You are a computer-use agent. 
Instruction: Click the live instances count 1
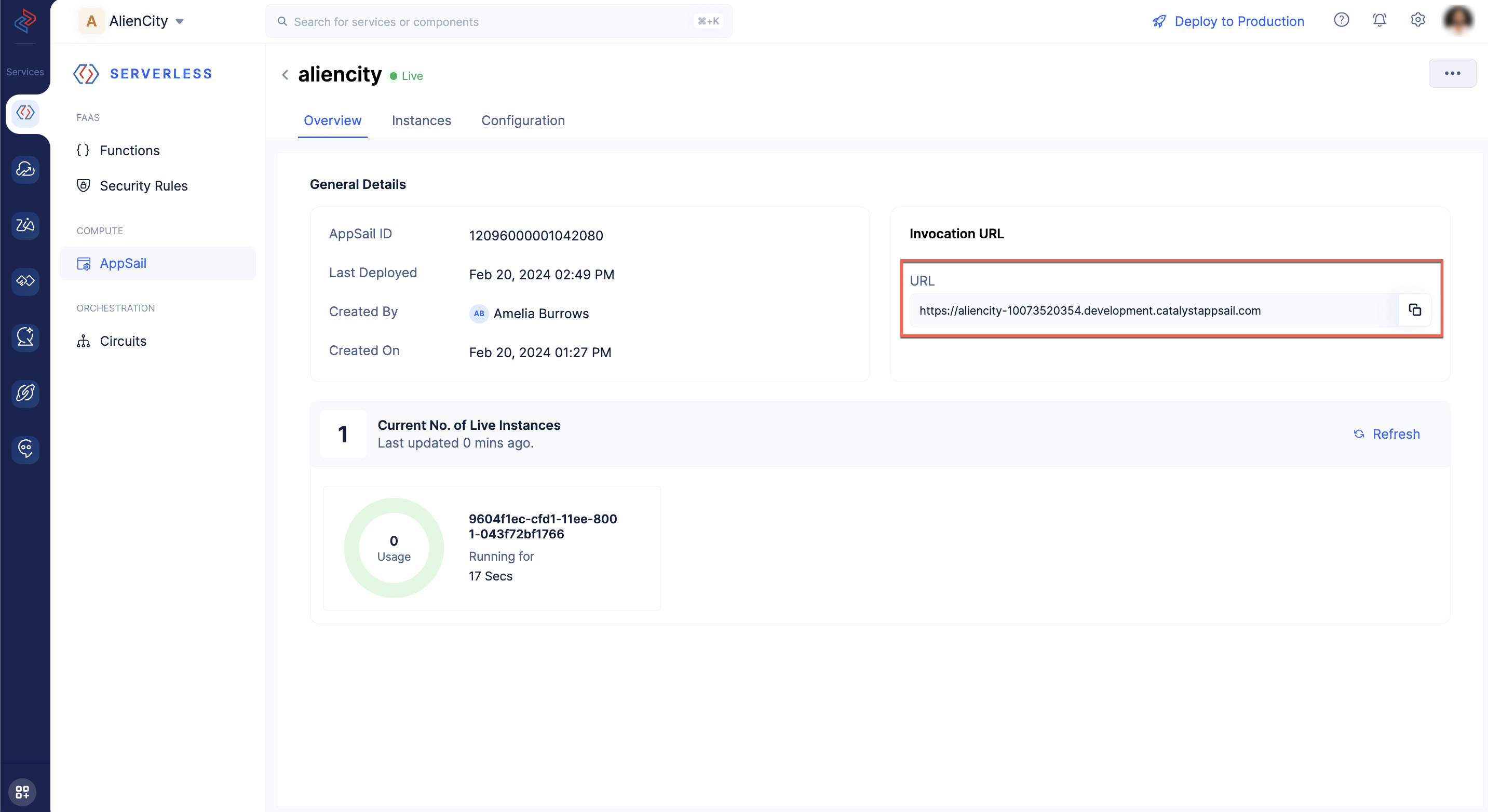pyautogui.click(x=343, y=435)
